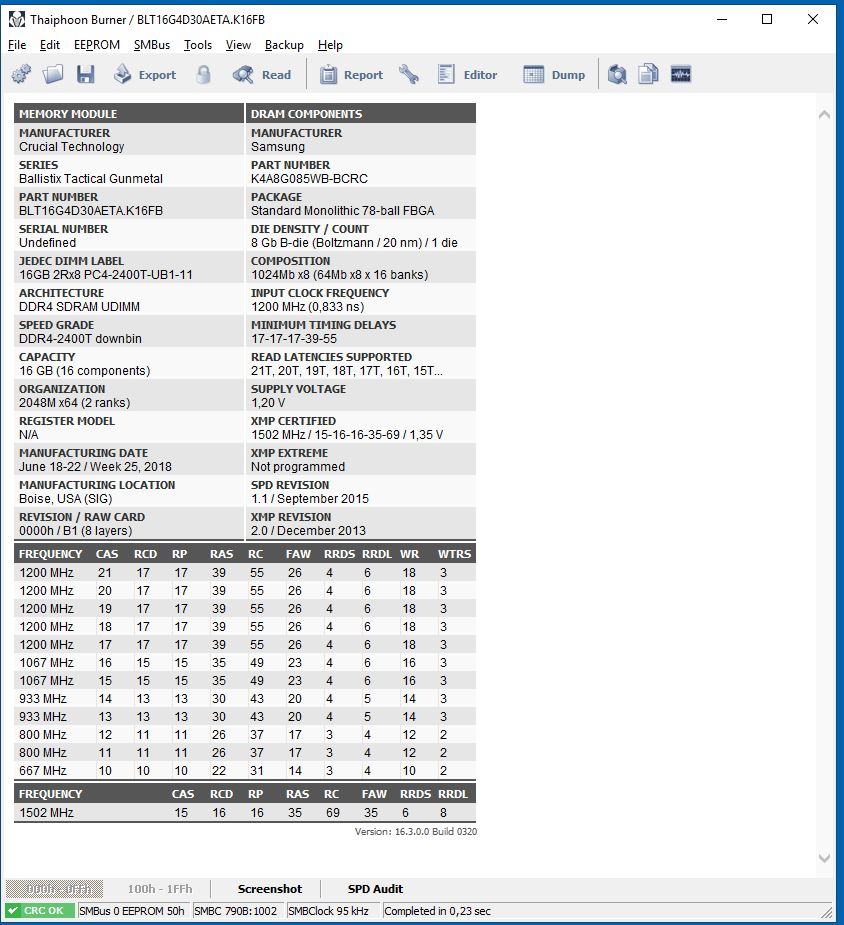Maximize the Thaiphoon Burner window
The width and height of the screenshot is (844, 925).
coord(767,19)
